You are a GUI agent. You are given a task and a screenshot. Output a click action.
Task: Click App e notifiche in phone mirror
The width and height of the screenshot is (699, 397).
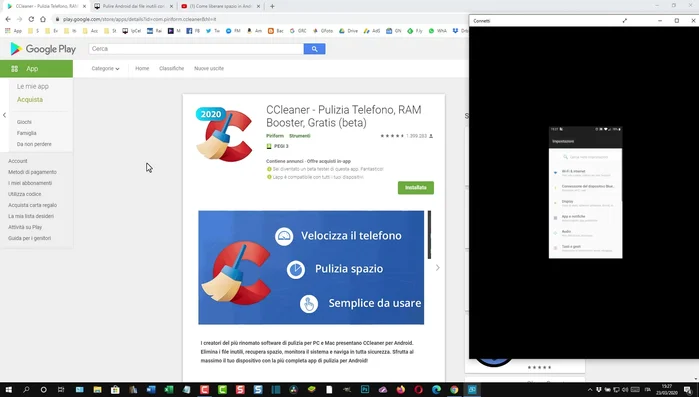tap(585, 218)
